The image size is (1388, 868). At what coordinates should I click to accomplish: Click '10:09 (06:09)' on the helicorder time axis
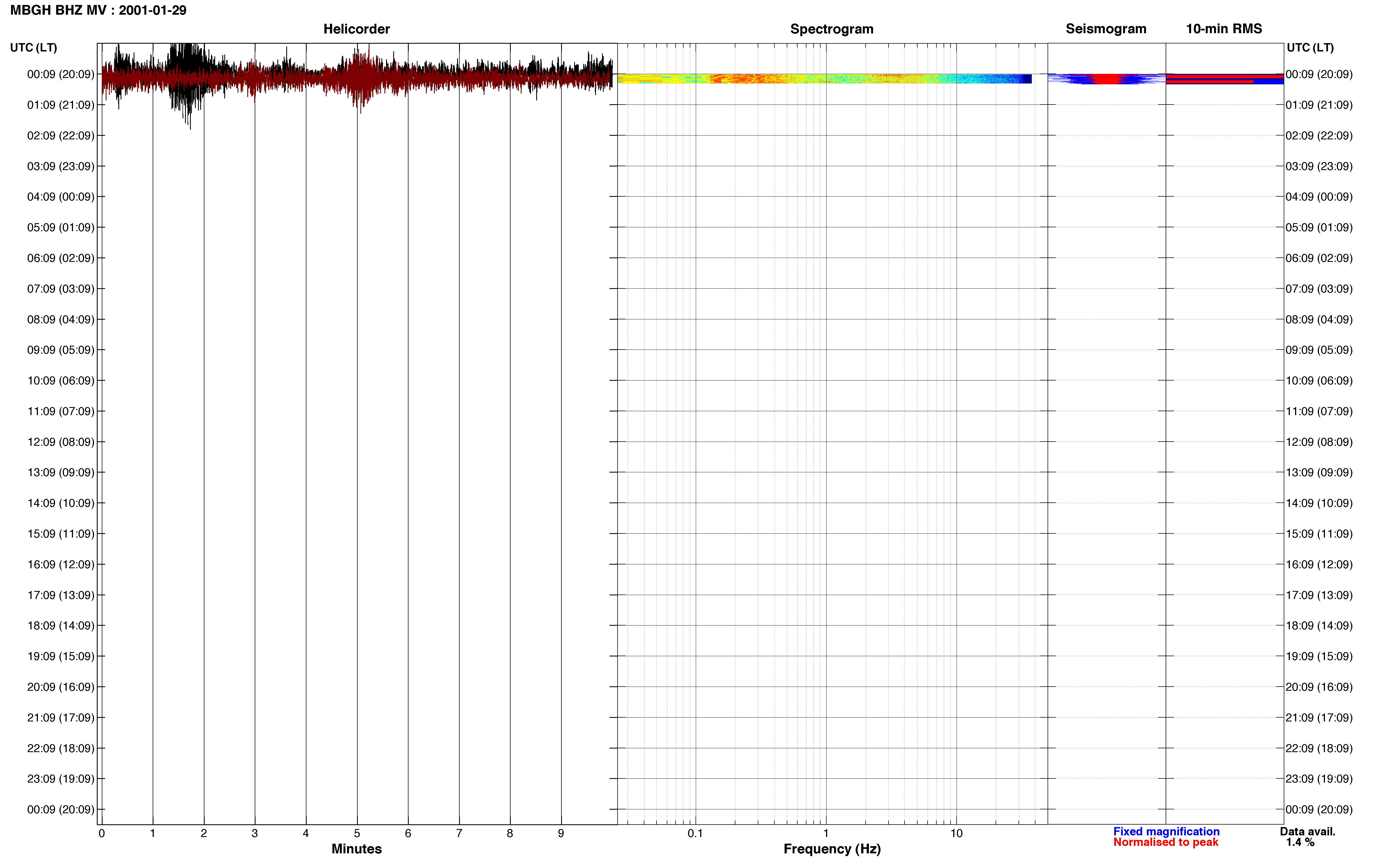click(x=60, y=380)
